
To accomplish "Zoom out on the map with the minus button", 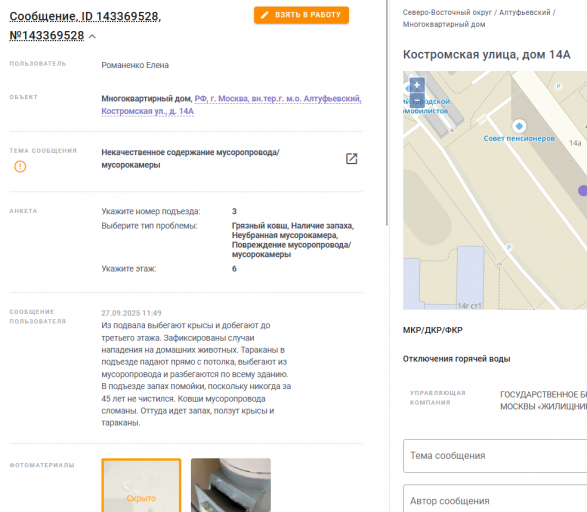I will (x=417, y=100).
